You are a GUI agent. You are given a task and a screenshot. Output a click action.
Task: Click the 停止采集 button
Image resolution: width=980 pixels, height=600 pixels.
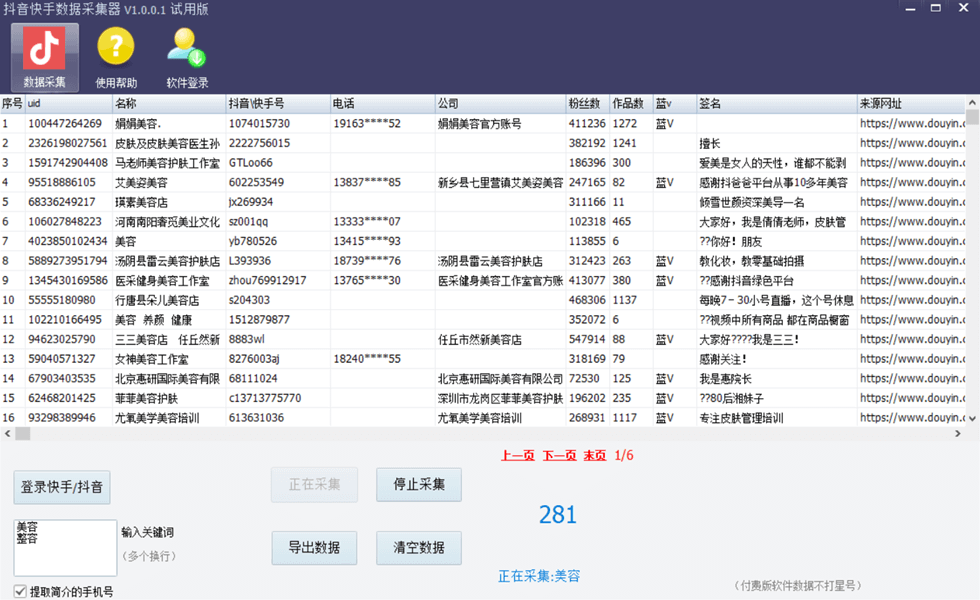(x=419, y=484)
